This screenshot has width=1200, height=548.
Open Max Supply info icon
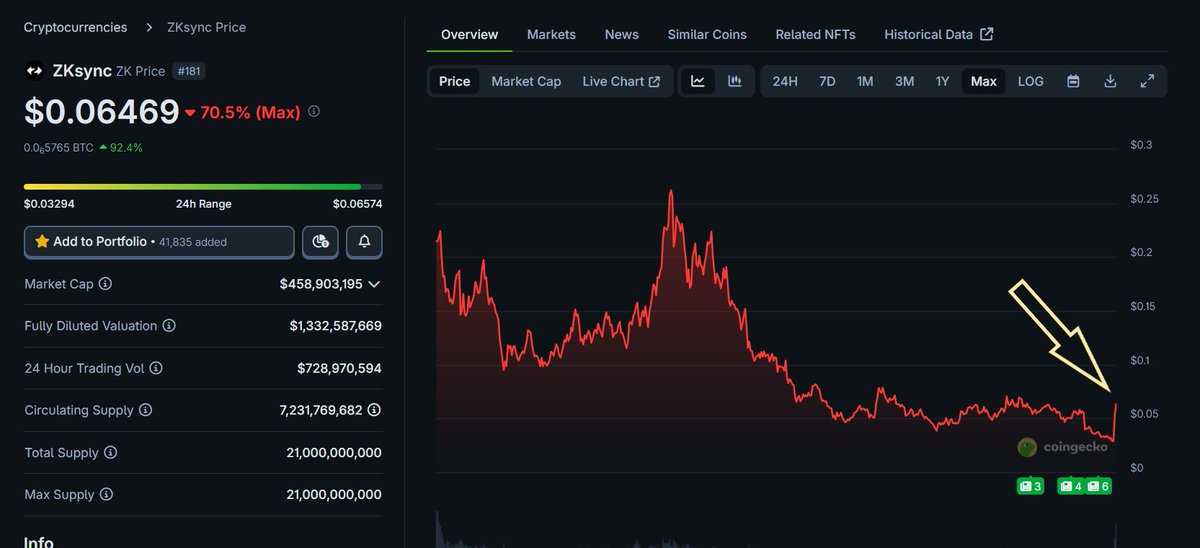[106, 494]
